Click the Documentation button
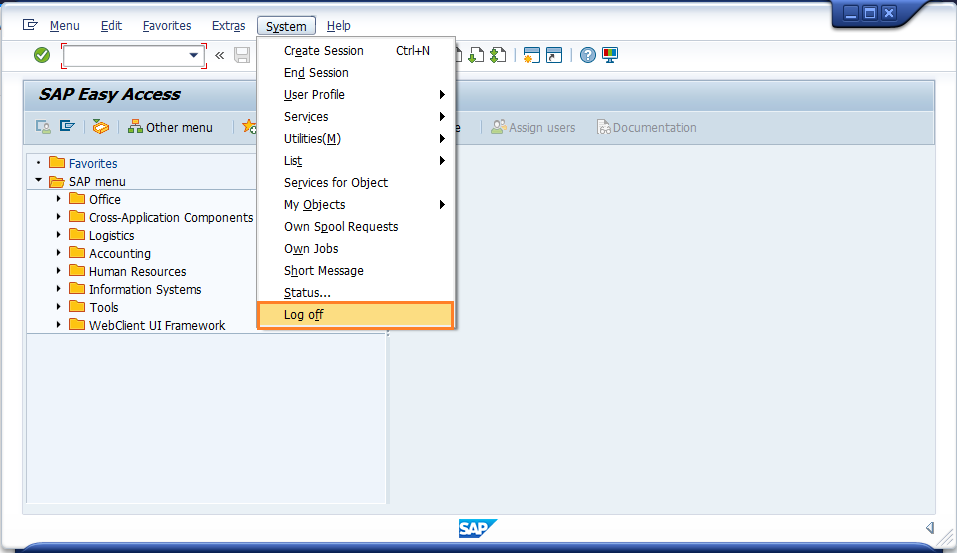 [646, 128]
